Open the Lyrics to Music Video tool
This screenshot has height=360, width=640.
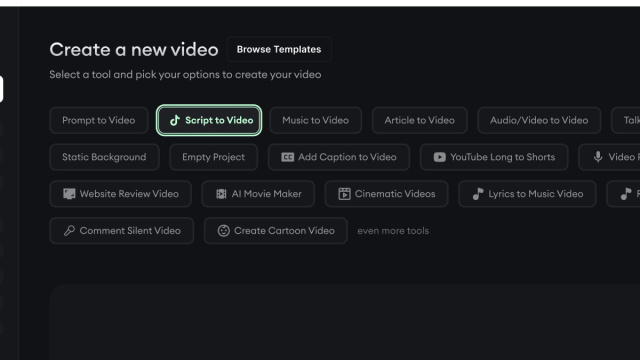click(527, 194)
